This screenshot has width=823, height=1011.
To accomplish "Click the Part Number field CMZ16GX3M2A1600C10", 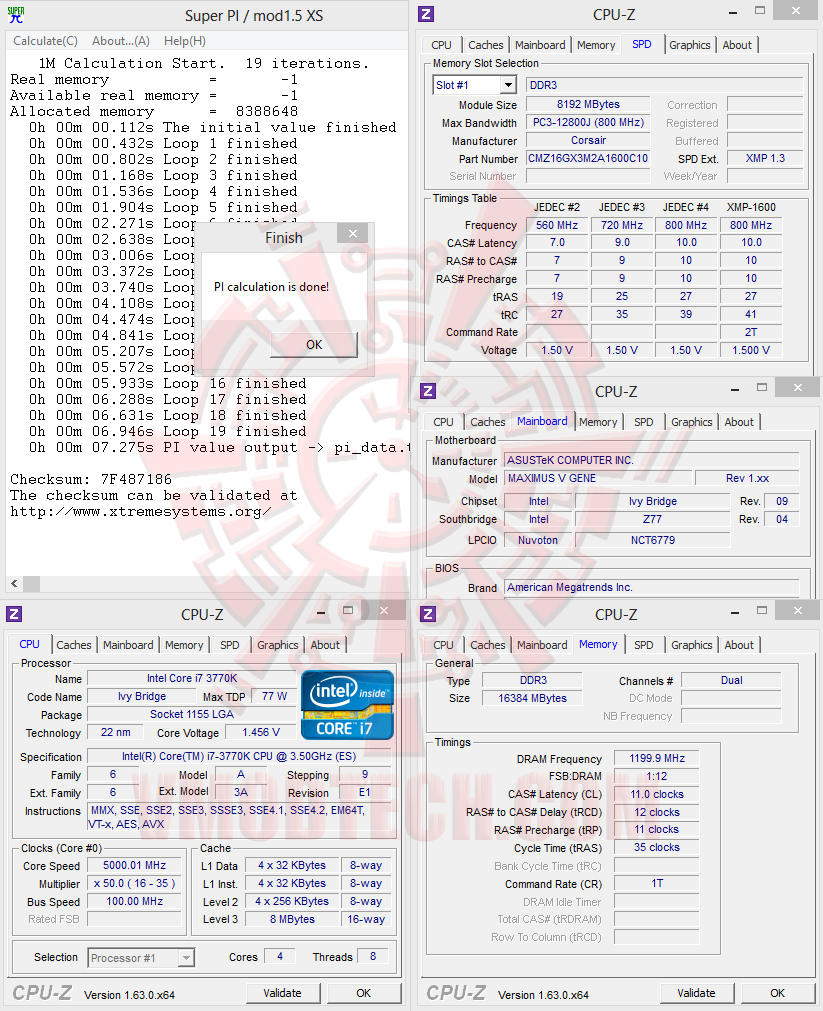I will tap(588, 159).
